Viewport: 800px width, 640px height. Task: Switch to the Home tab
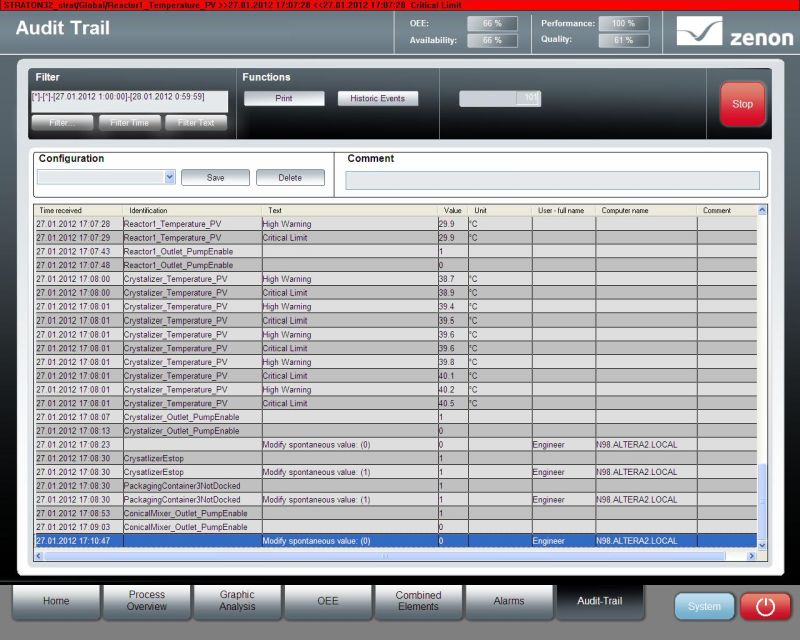(56, 601)
